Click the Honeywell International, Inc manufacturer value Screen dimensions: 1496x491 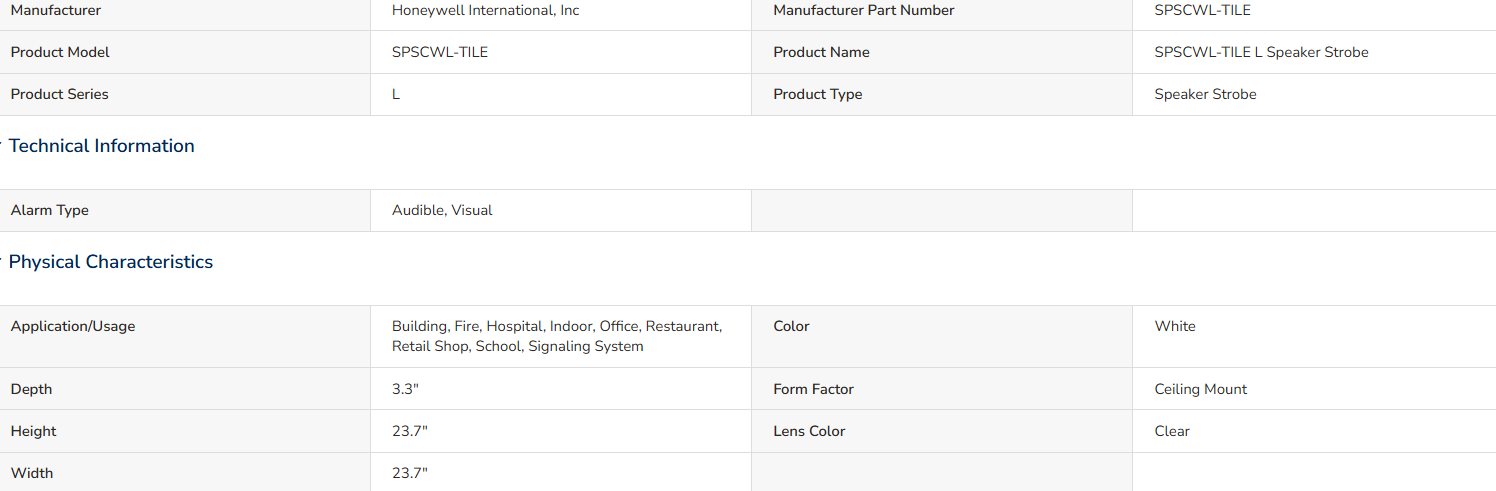tap(486, 10)
